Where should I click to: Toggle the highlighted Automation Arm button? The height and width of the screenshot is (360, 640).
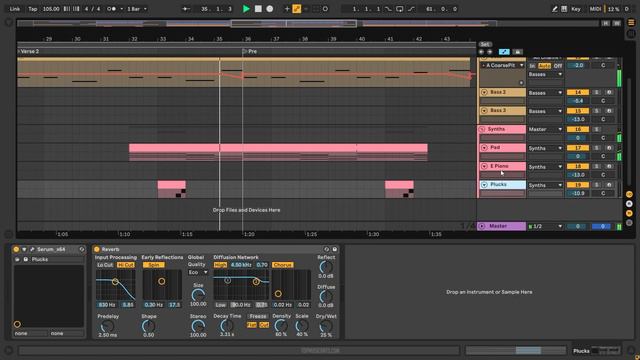297,9
